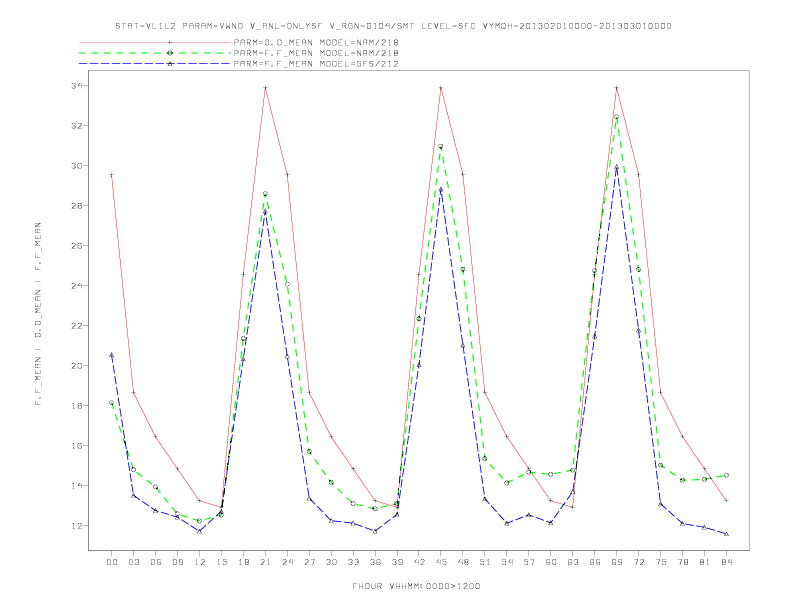Click blue triangle marker at hour 00

coord(112,355)
